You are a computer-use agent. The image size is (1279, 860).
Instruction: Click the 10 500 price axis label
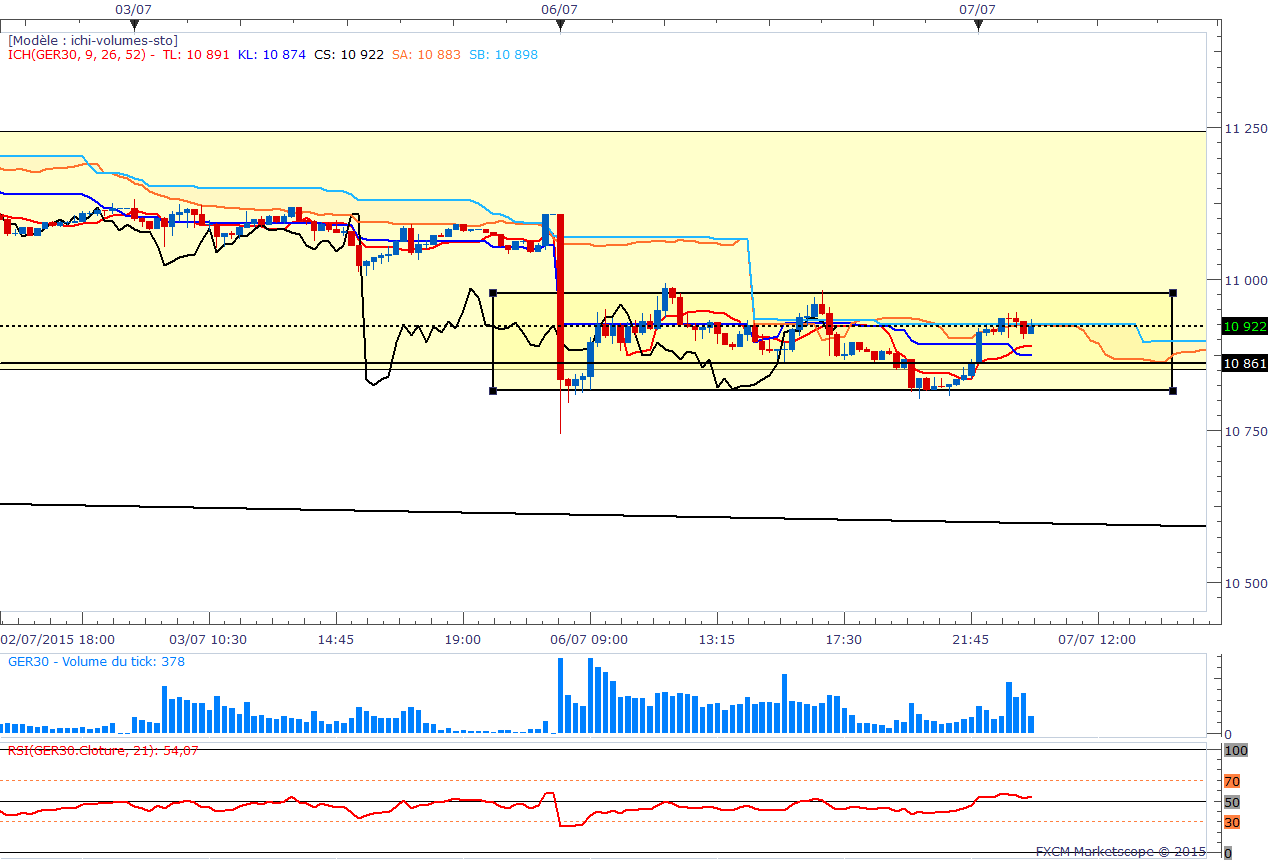tap(1247, 583)
